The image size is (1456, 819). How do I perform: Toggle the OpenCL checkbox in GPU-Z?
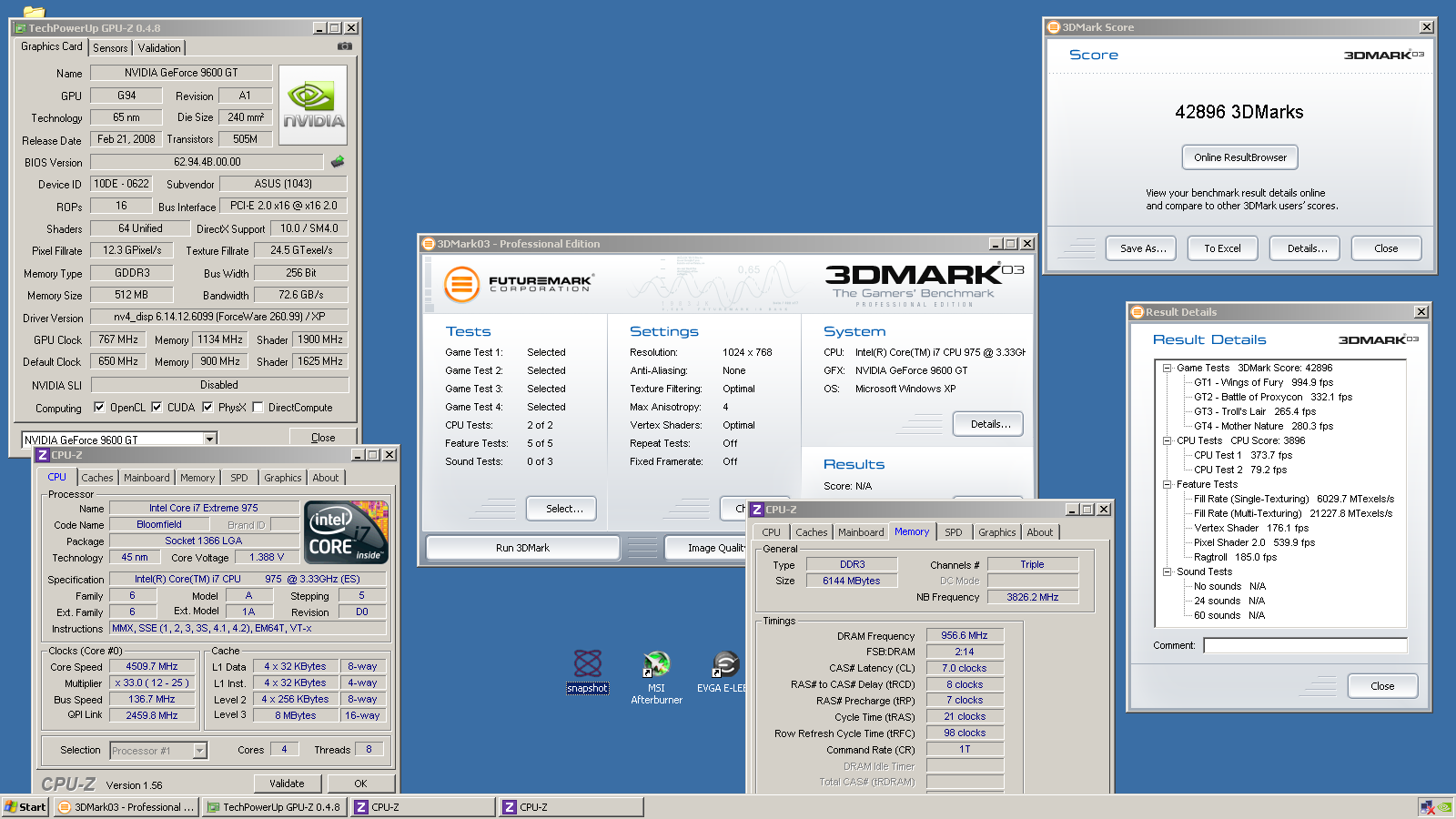point(99,407)
